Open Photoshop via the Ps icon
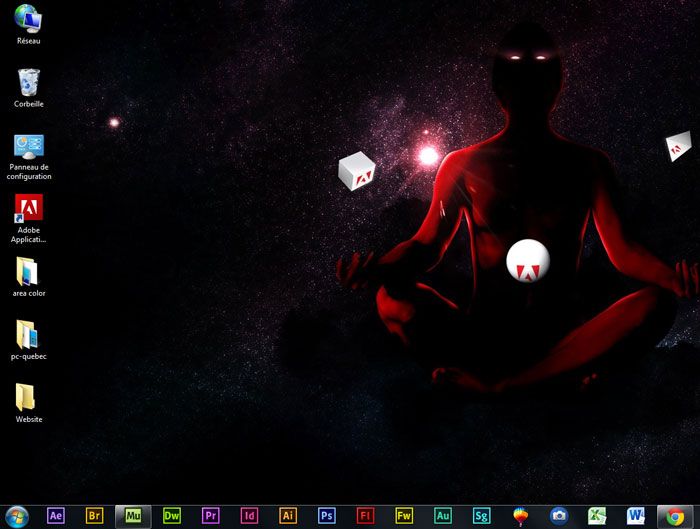 tap(326, 516)
